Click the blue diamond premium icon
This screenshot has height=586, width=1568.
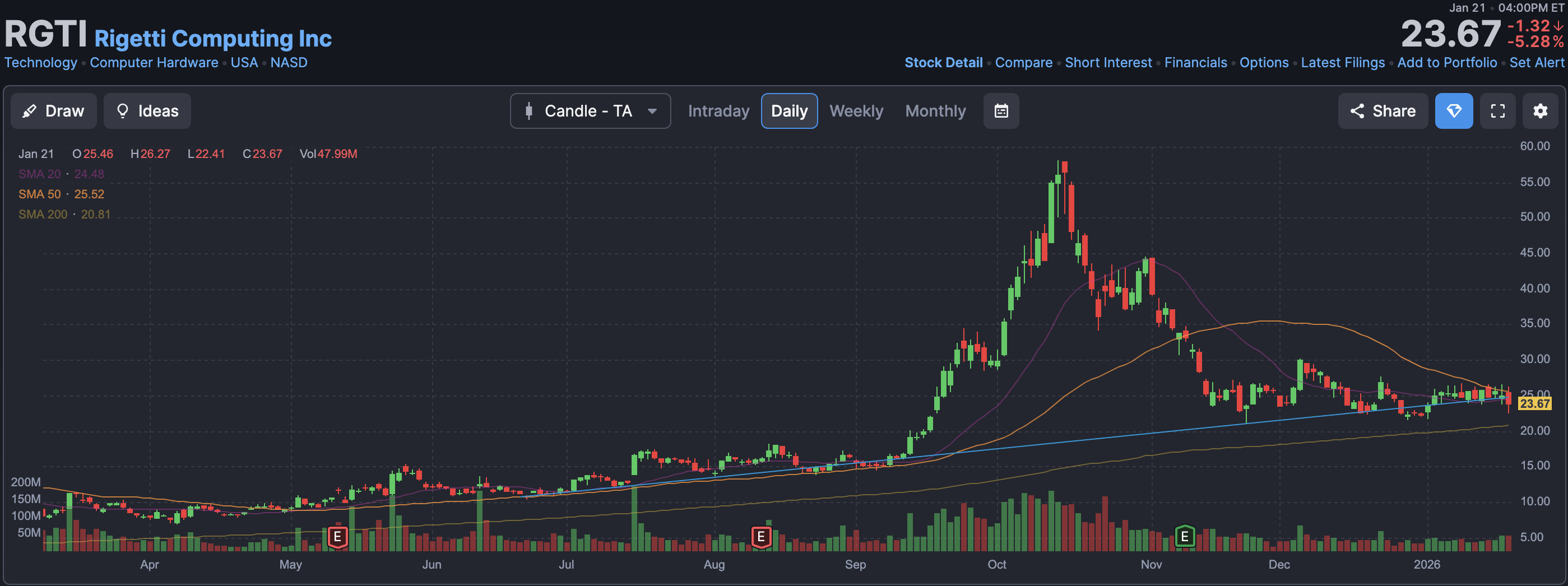coord(1454,111)
